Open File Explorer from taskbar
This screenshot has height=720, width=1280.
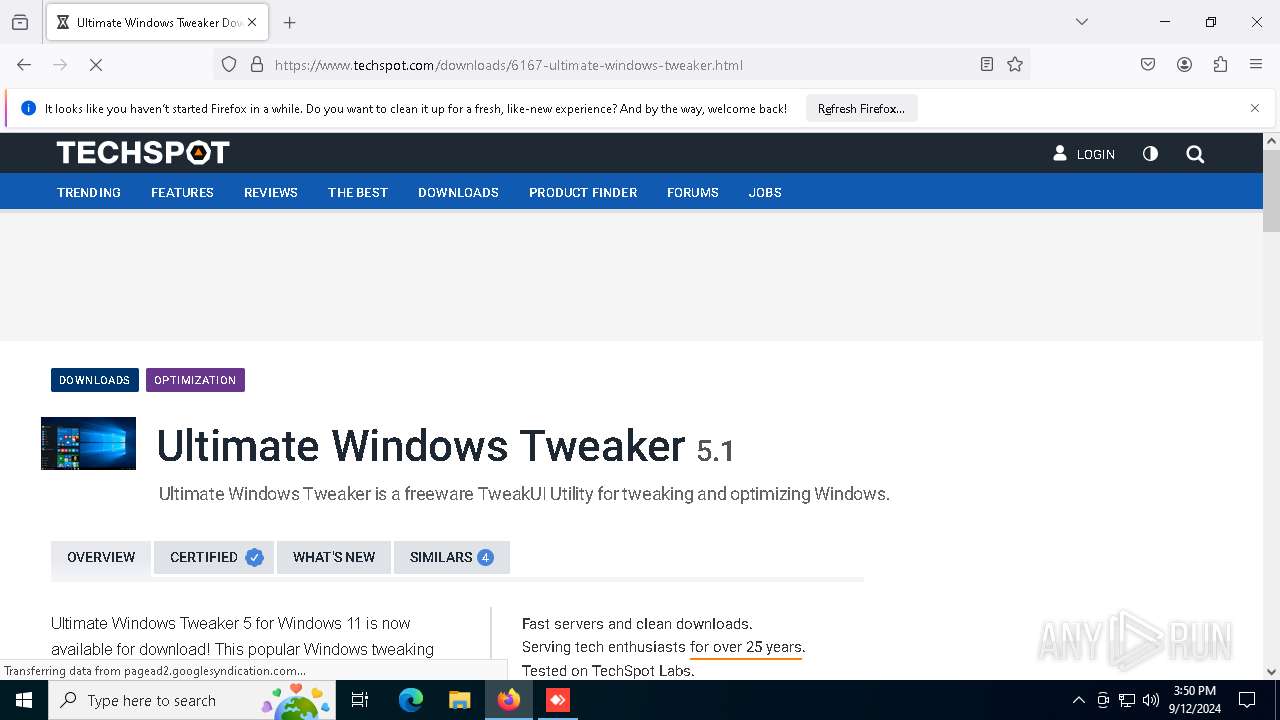tap(459, 700)
